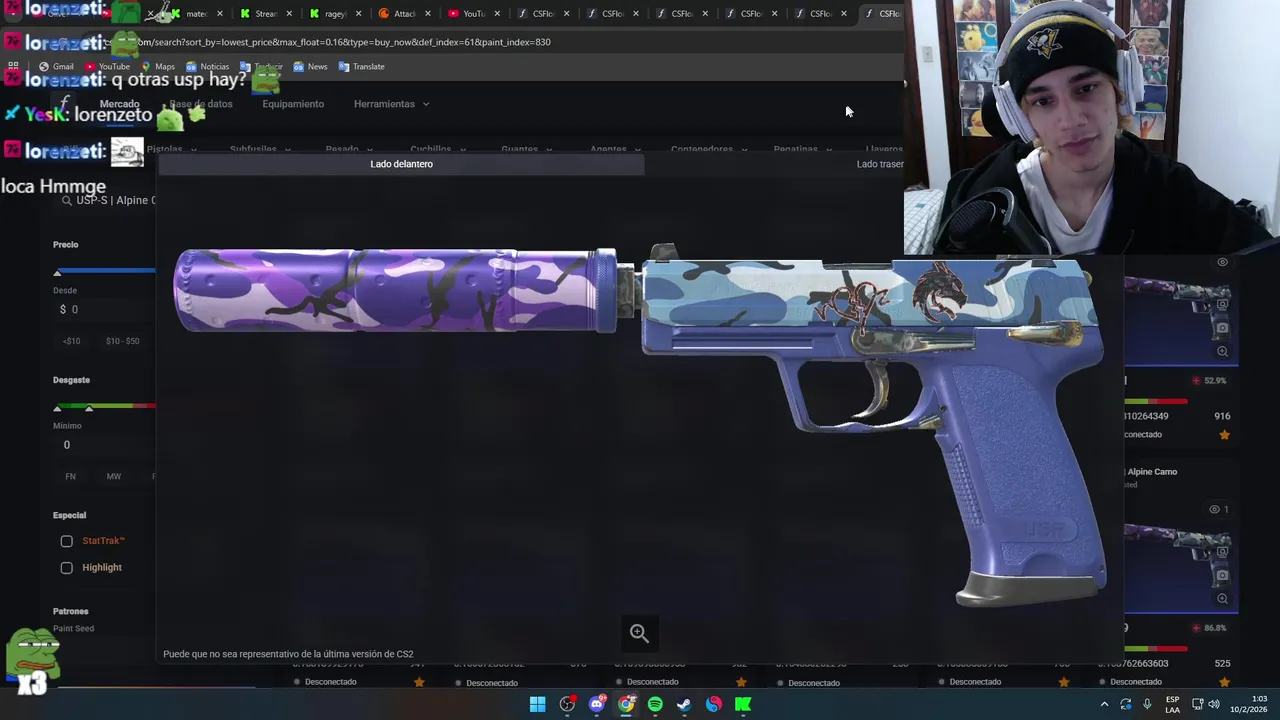
Task: Expand the Agentes category dropdown
Action: (x=614, y=149)
